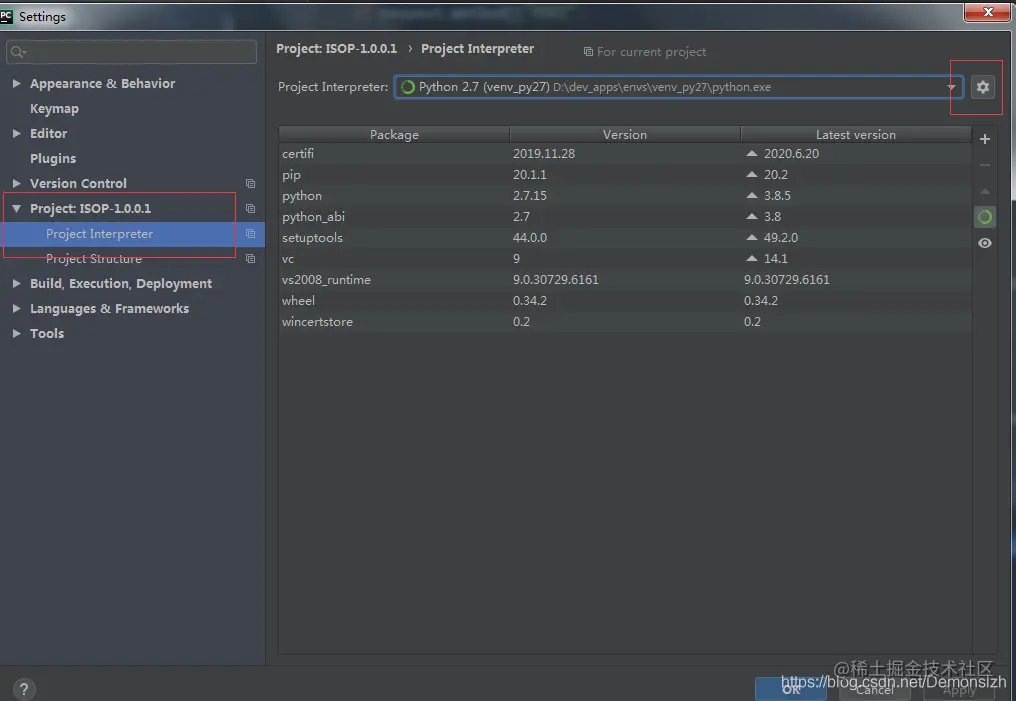The width and height of the screenshot is (1016, 701).
Task: Click the install package plus icon
Action: tap(985, 139)
